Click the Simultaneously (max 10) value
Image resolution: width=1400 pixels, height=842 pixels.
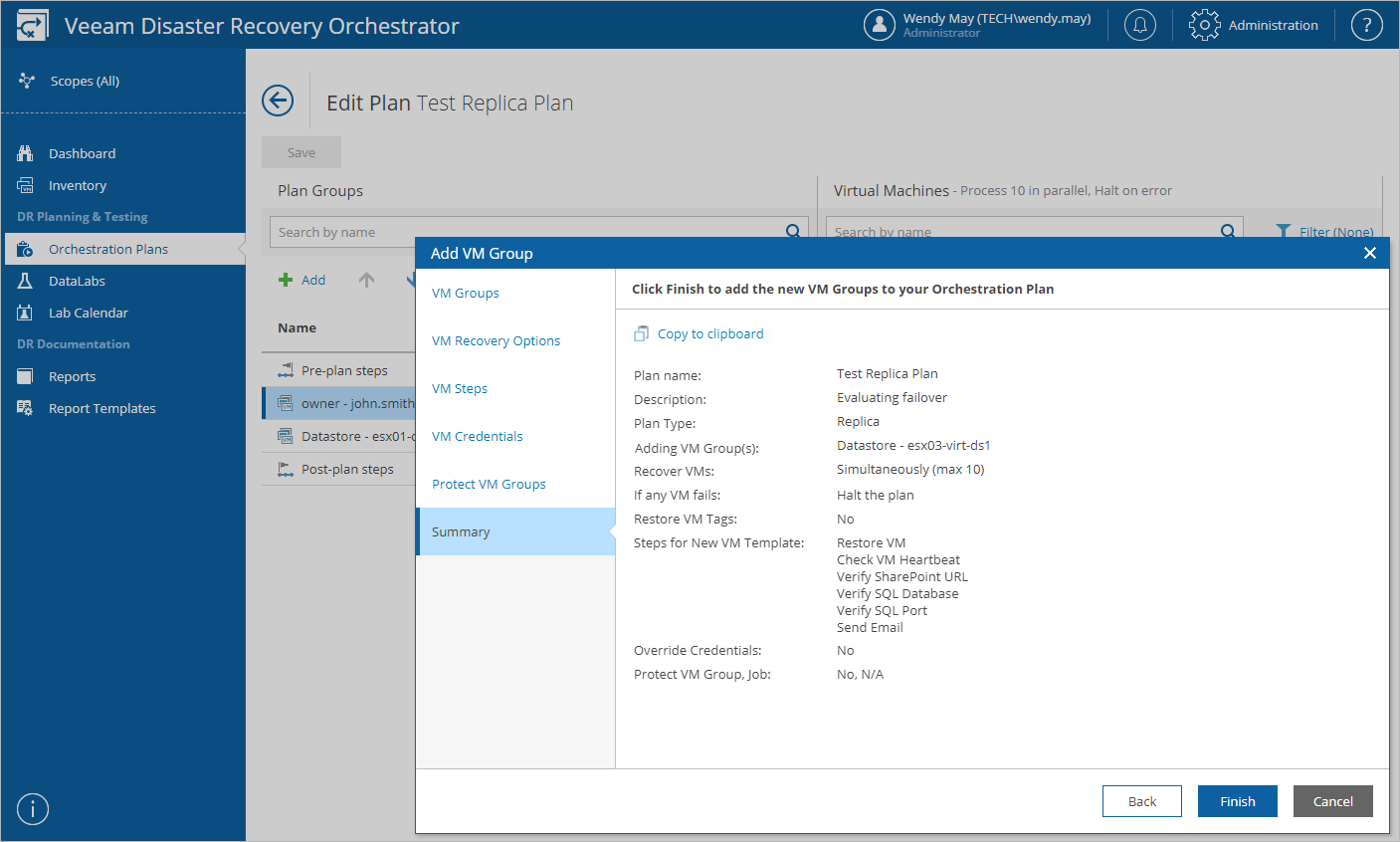(910, 469)
